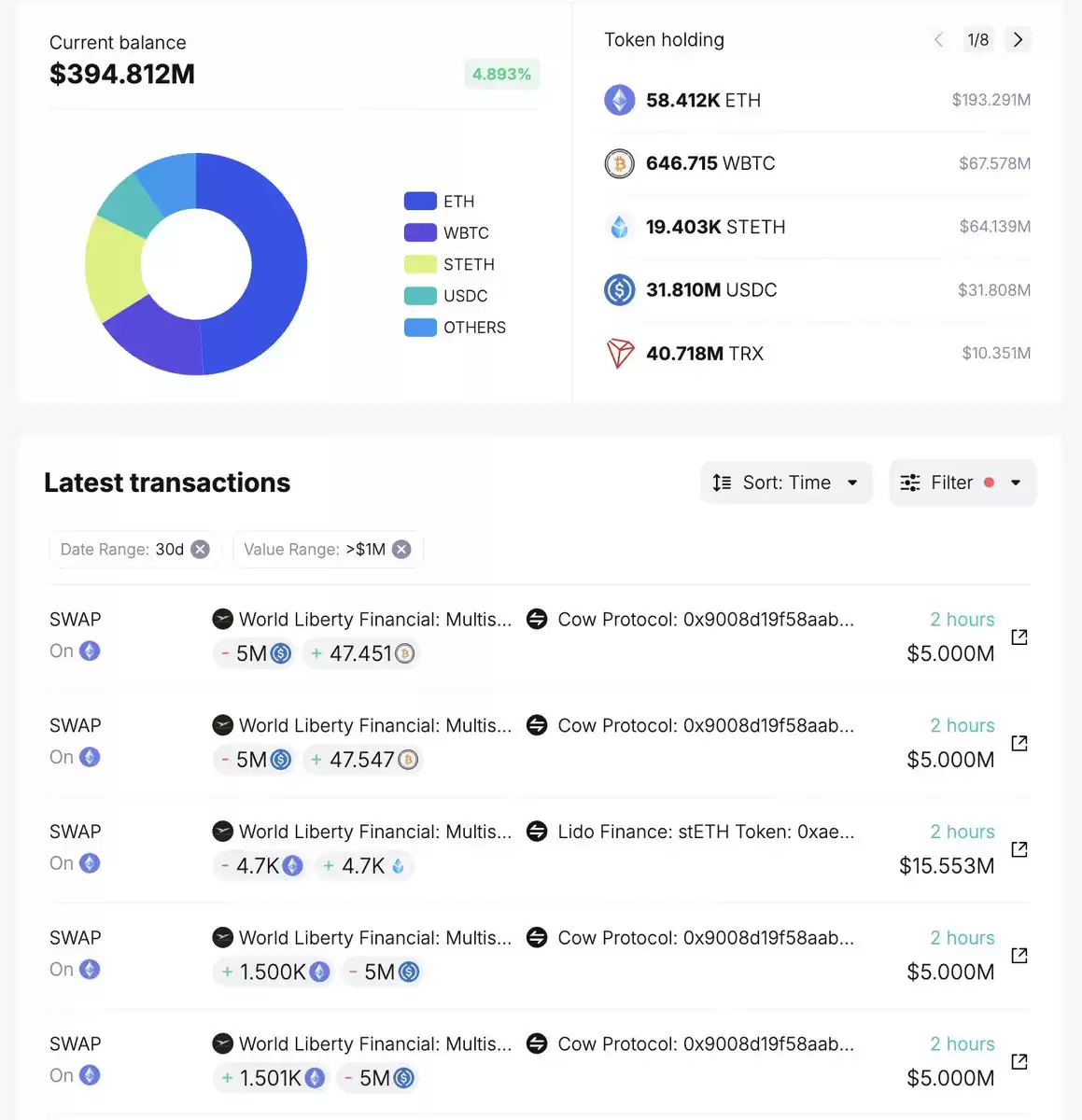Click the $15.553M transaction value

click(x=947, y=866)
